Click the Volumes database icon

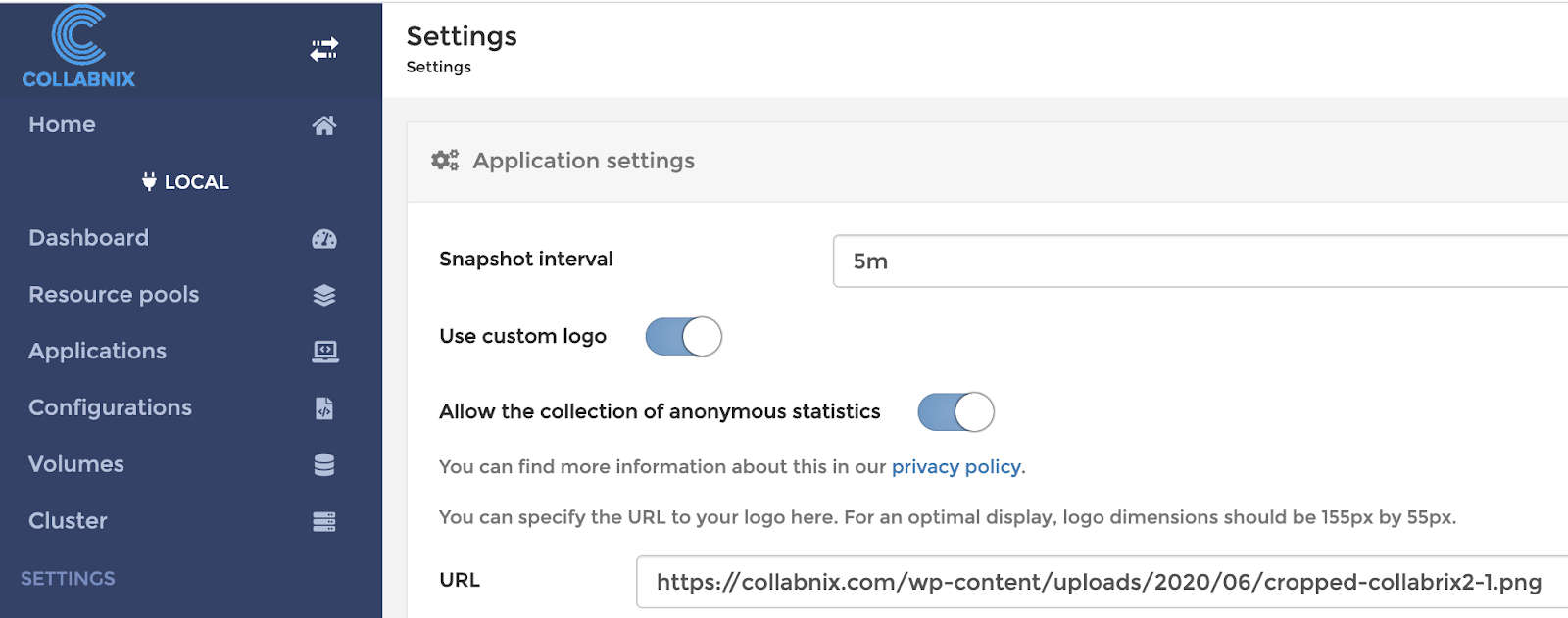coord(324,465)
